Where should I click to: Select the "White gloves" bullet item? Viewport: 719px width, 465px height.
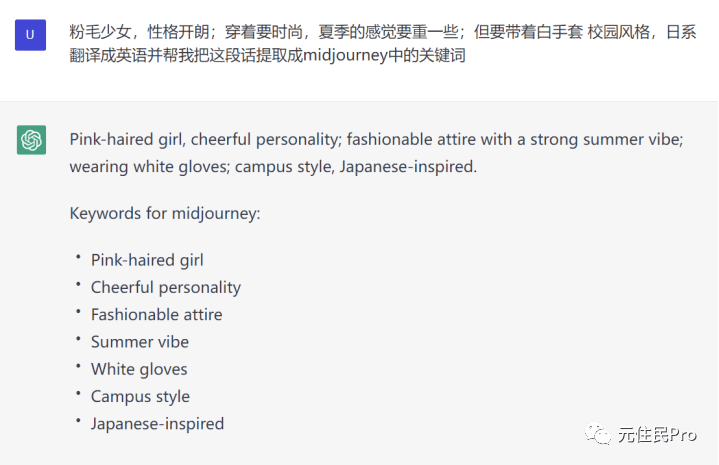[139, 369]
